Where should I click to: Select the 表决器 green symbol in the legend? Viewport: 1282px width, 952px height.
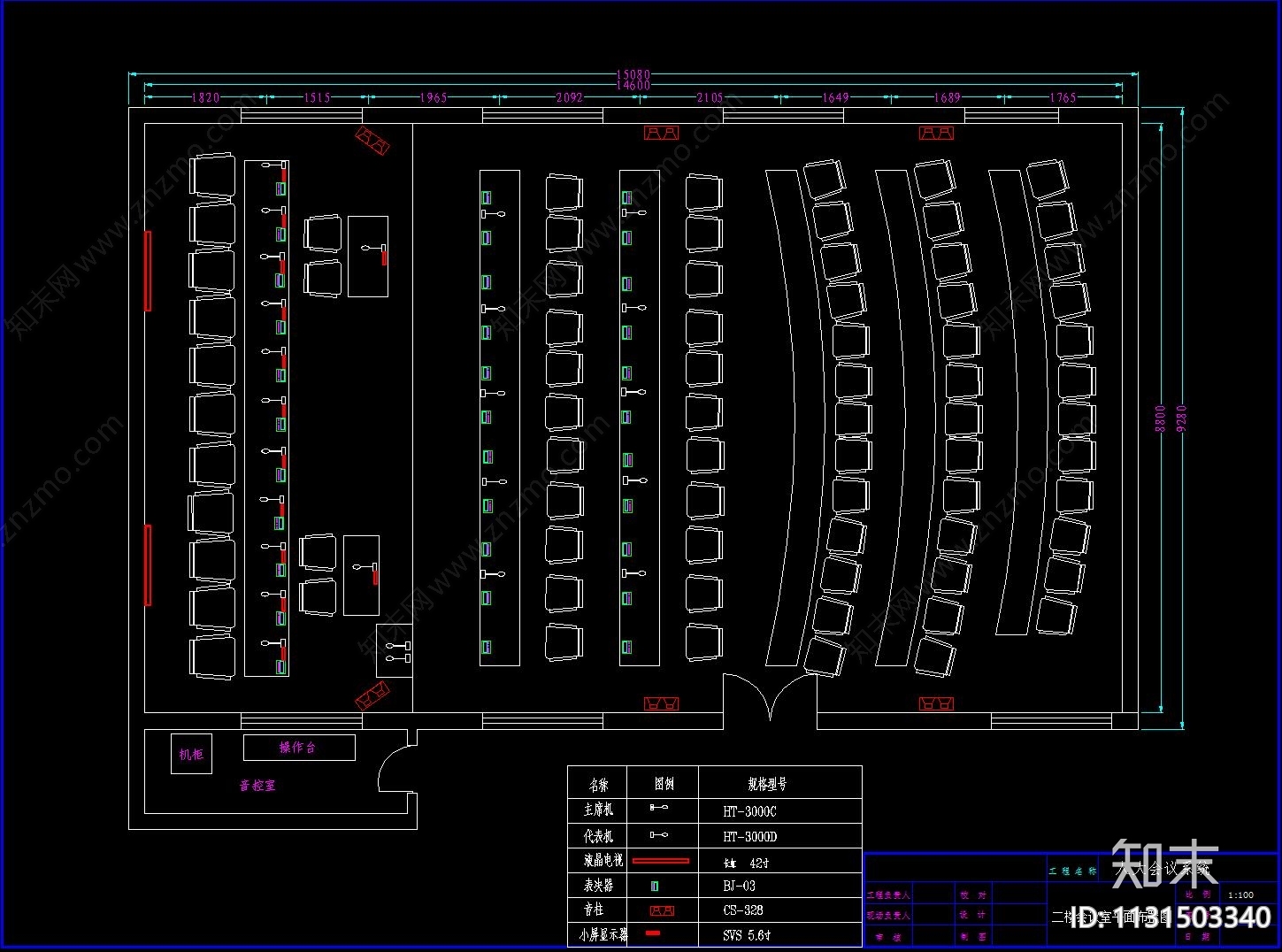point(655,886)
